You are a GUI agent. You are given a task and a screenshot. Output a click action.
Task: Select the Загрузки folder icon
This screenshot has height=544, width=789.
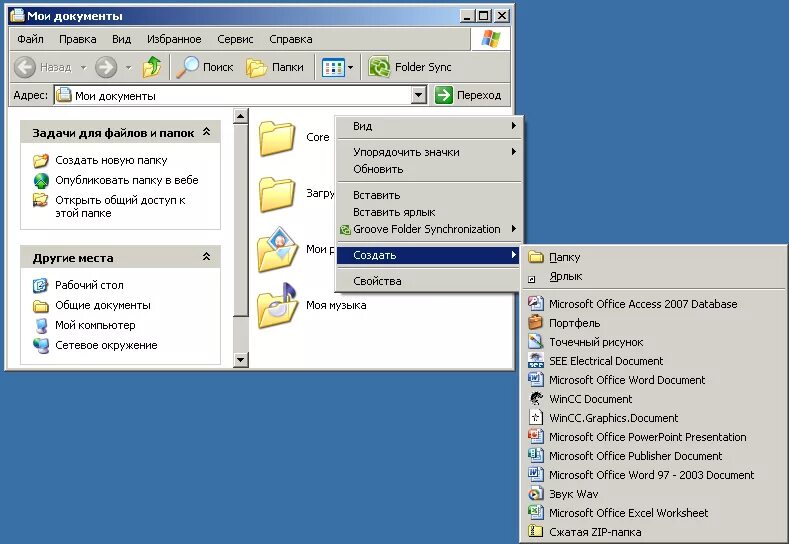pyautogui.click(x=276, y=194)
